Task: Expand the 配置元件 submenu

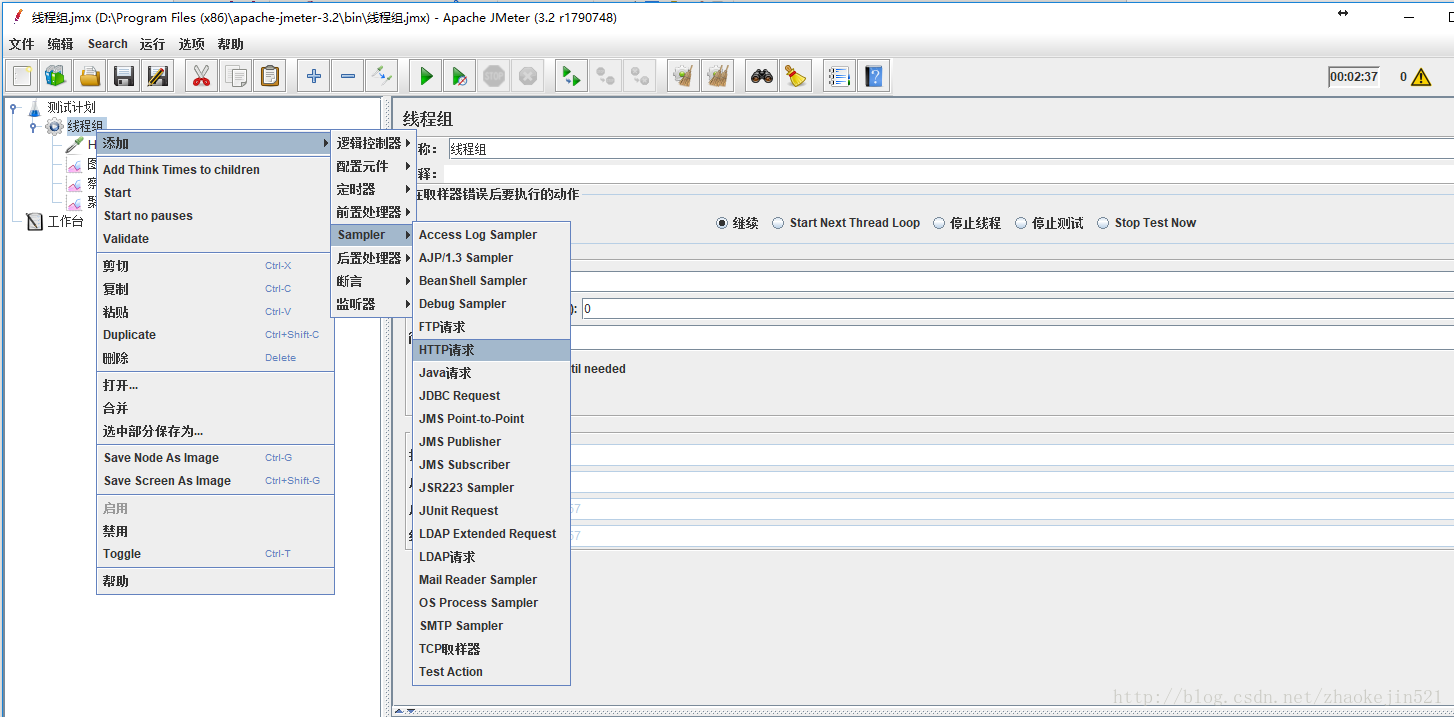Action: tap(373, 166)
